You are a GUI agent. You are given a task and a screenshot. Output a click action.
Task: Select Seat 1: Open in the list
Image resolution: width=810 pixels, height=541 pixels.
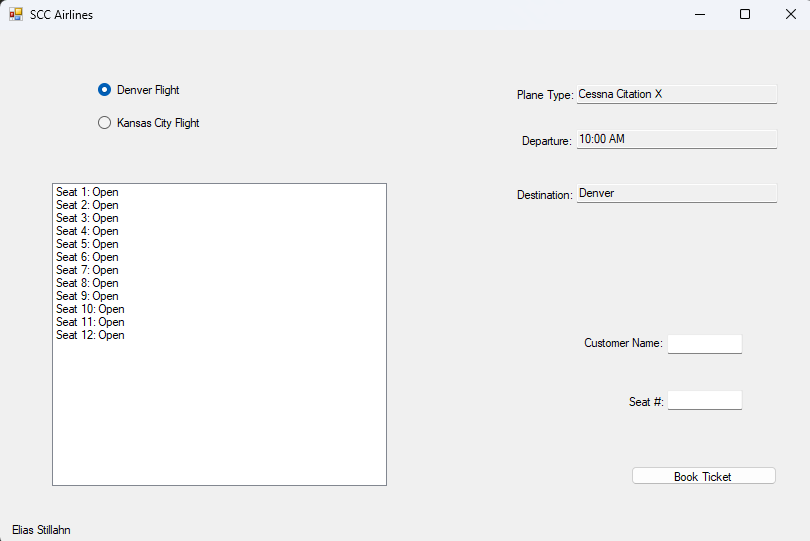[87, 192]
